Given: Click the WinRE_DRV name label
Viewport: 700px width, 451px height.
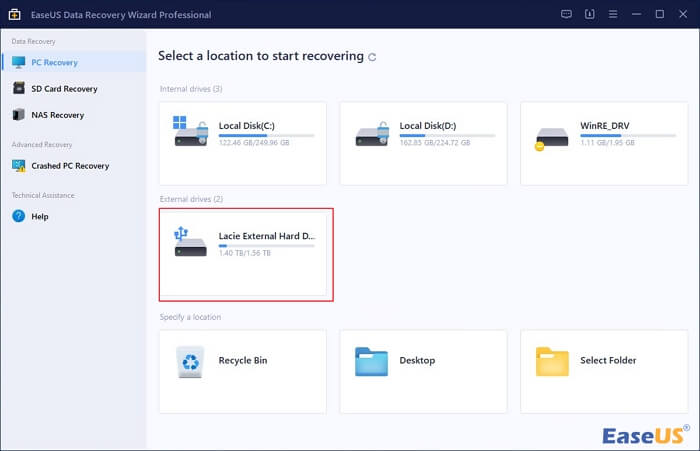Looking at the screenshot, I should tap(604, 126).
